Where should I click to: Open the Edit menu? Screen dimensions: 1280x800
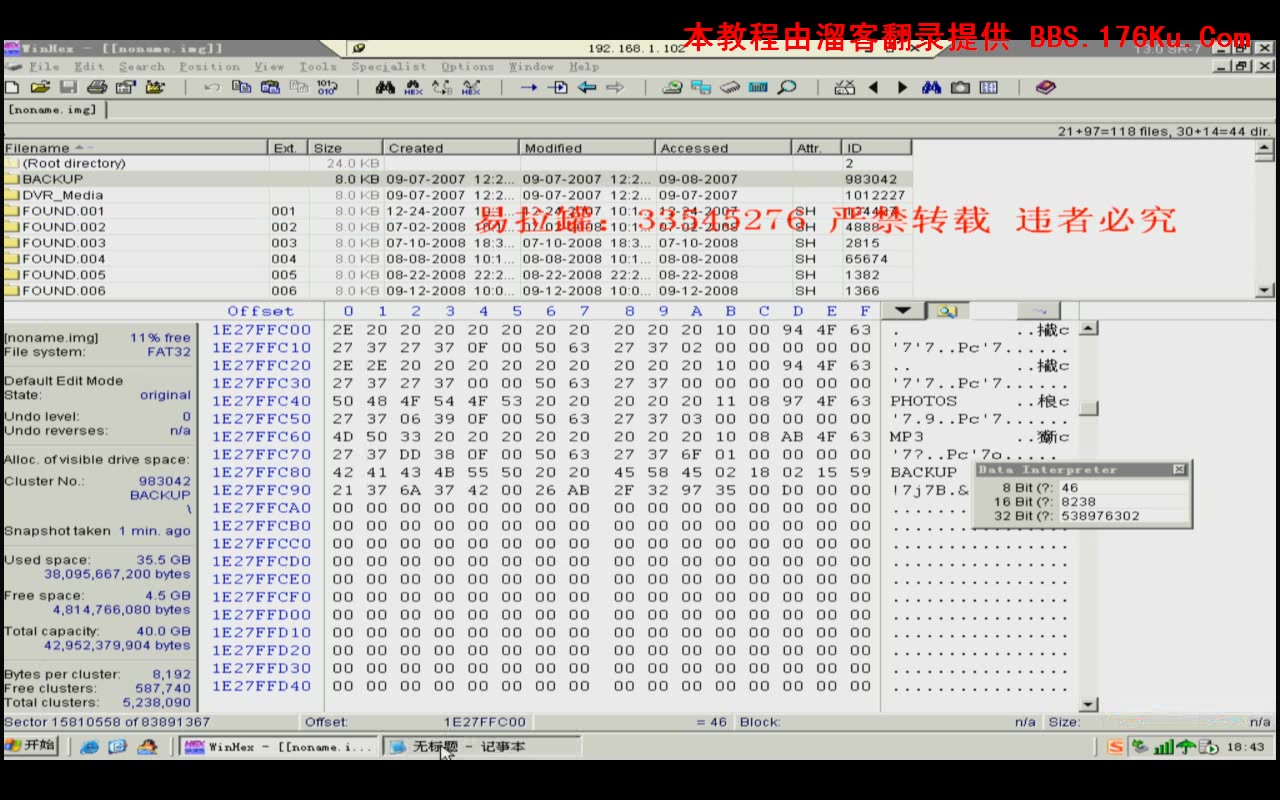[x=89, y=67]
